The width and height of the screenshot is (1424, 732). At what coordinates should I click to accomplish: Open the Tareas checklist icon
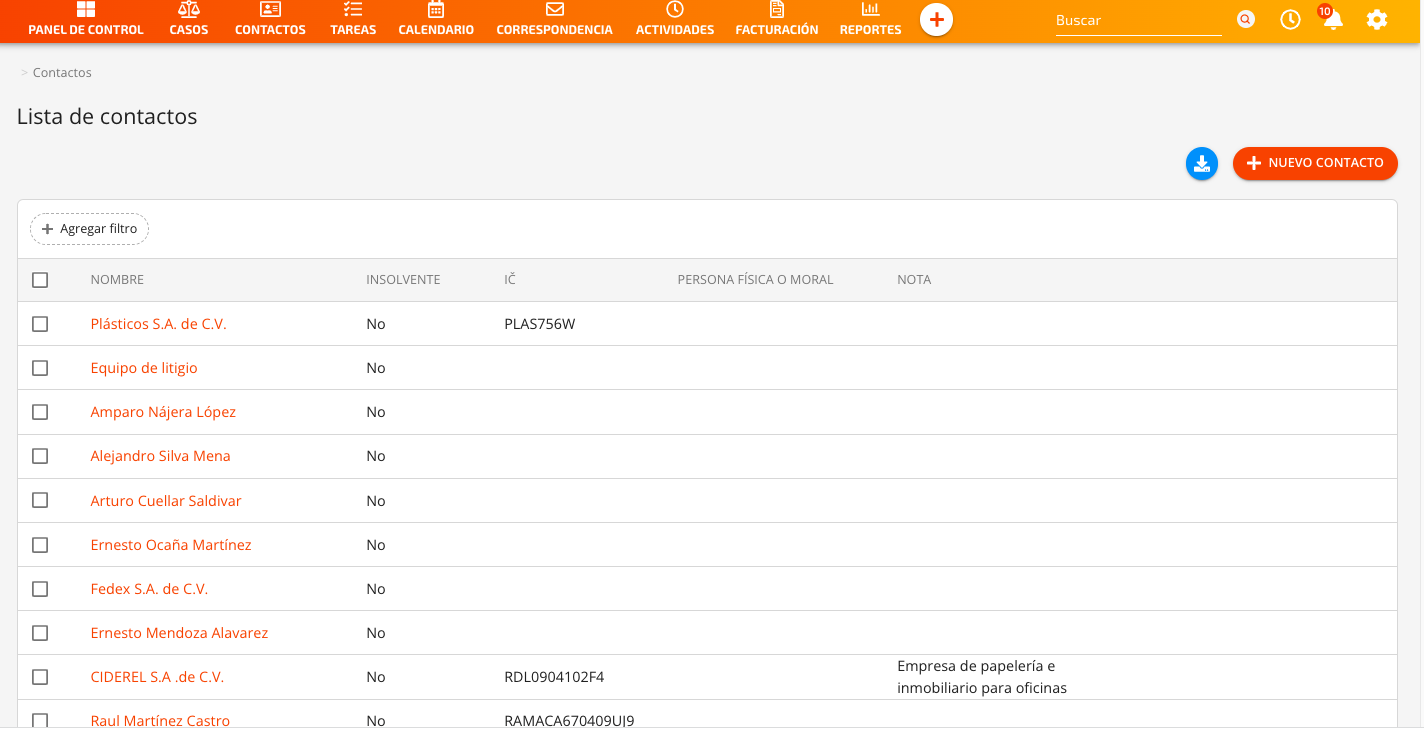(353, 10)
